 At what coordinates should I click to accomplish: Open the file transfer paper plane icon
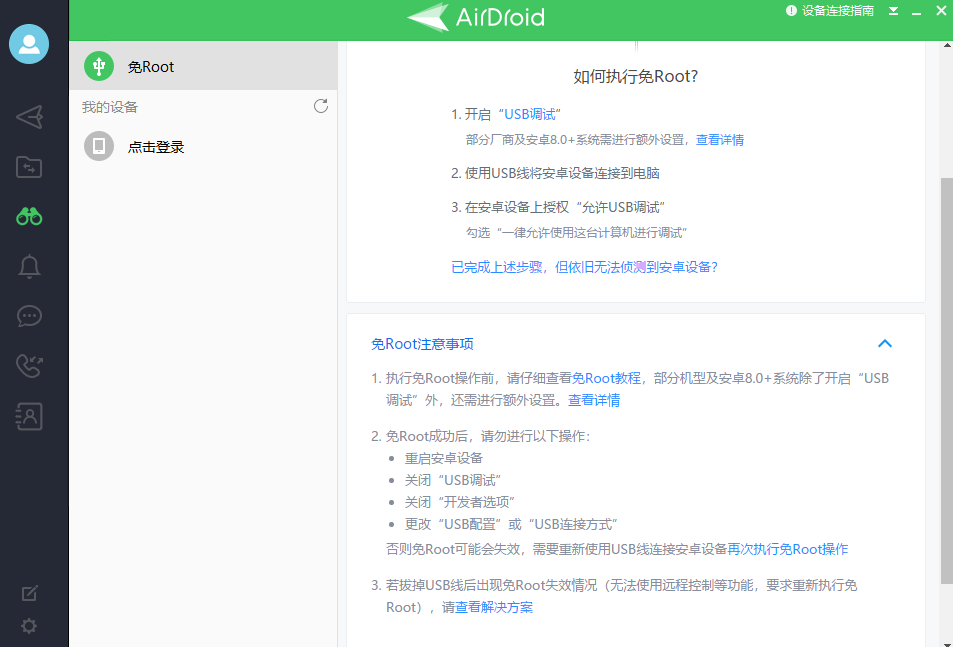[30, 117]
